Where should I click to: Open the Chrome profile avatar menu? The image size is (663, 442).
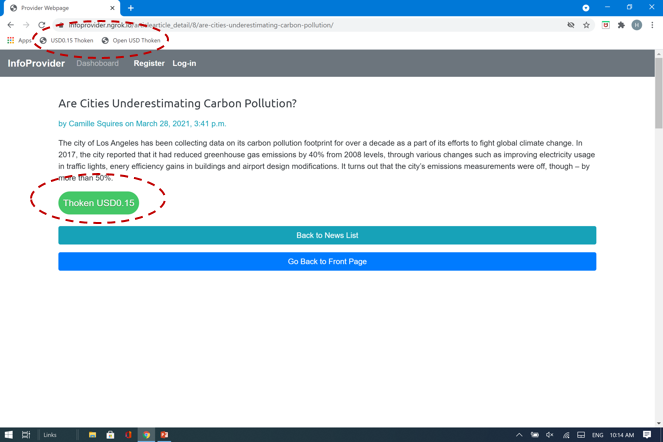[x=636, y=25]
